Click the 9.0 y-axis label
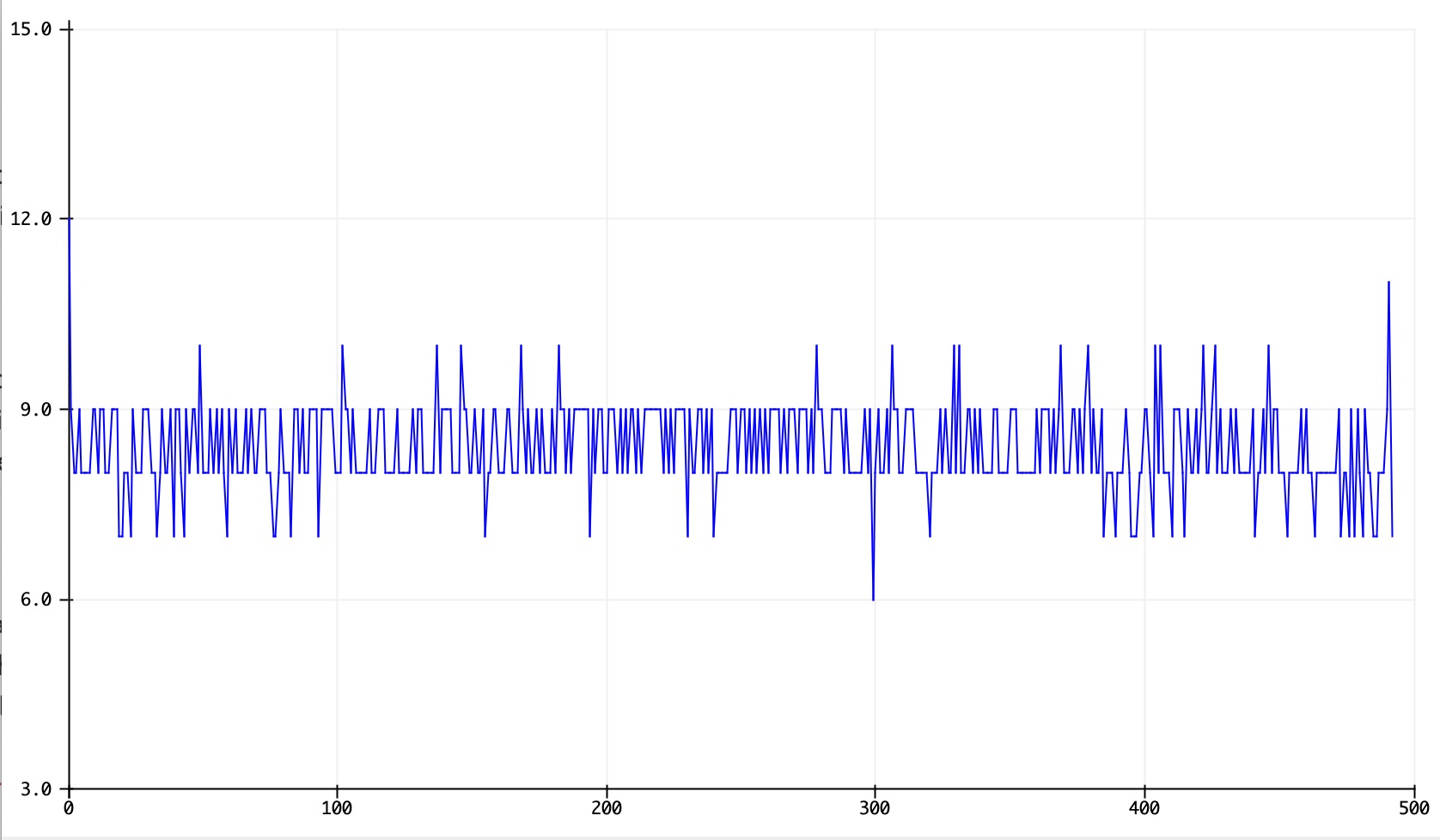The height and width of the screenshot is (840, 1440). [x=36, y=410]
